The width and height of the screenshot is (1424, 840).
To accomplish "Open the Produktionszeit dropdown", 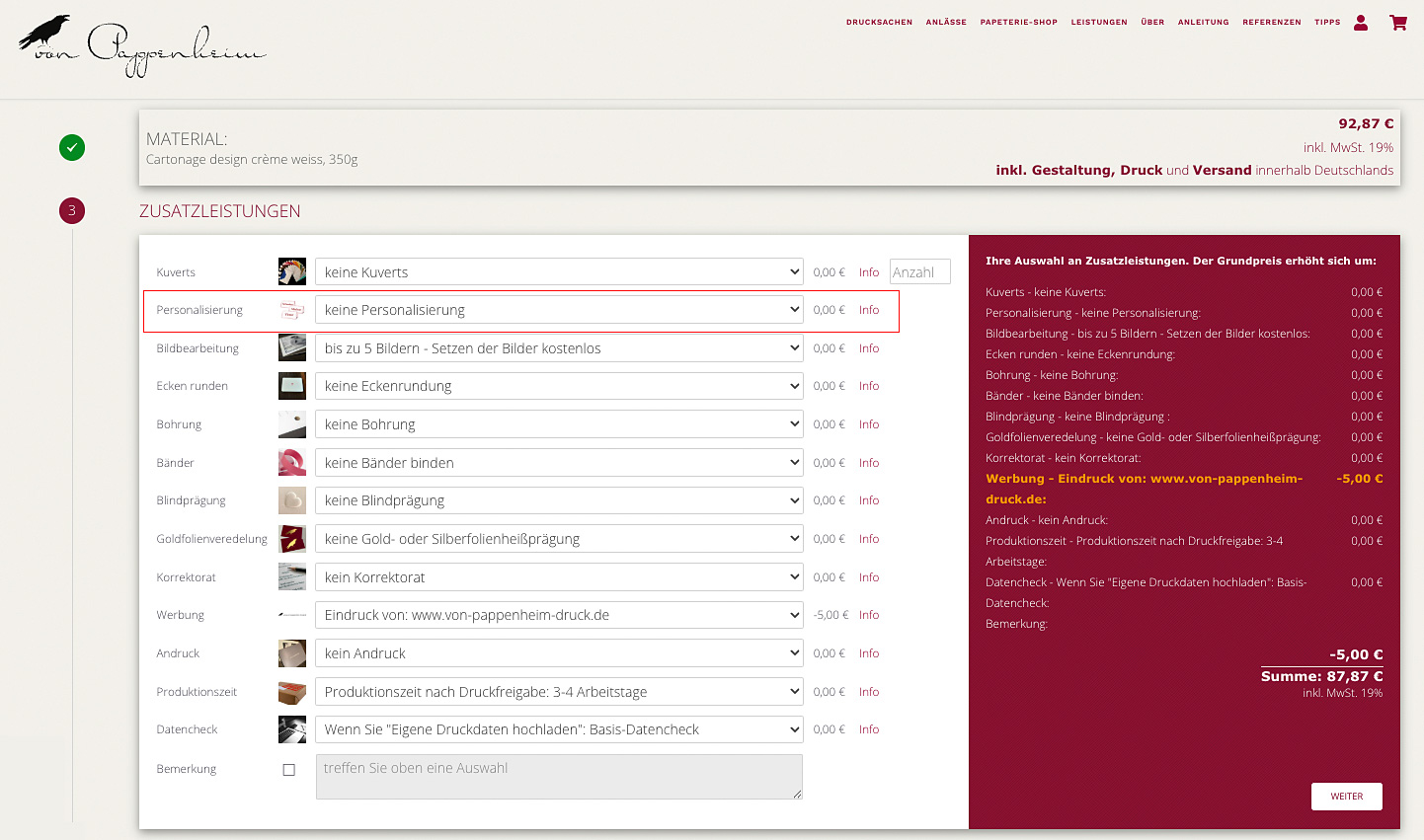I will tap(558, 692).
